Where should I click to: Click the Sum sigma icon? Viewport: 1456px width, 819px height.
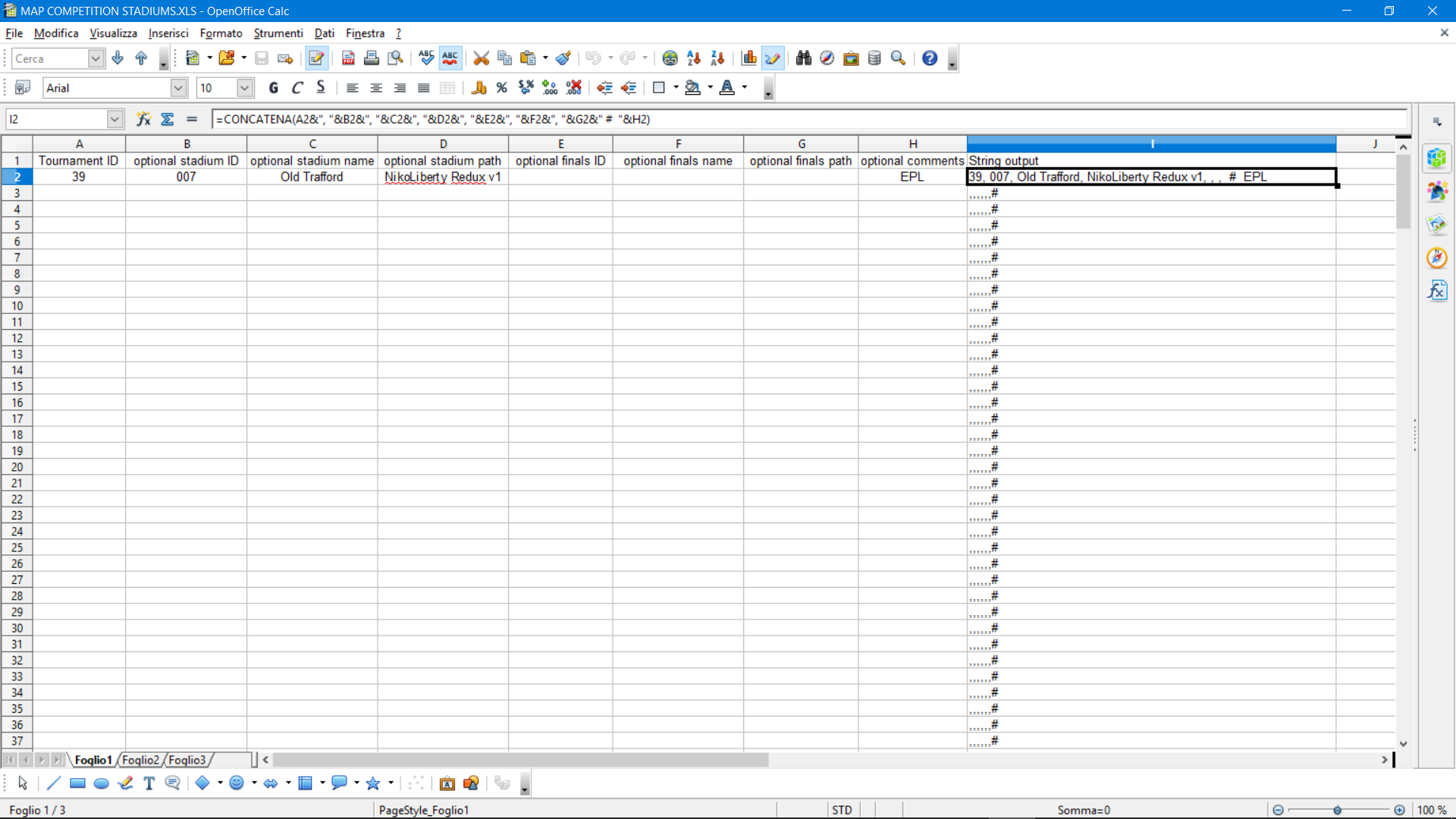pyautogui.click(x=168, y=119)
